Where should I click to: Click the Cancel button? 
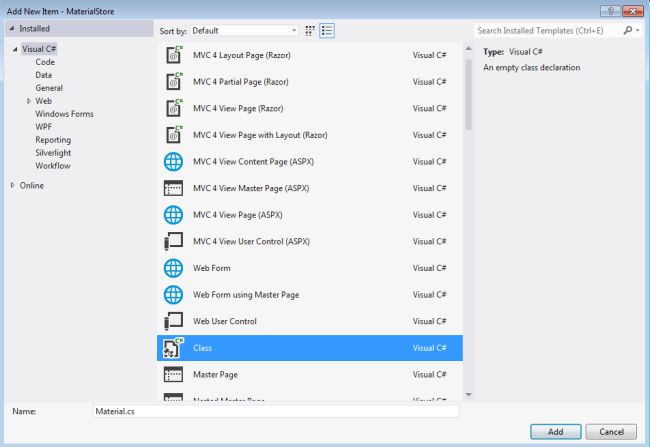[611, 432]
